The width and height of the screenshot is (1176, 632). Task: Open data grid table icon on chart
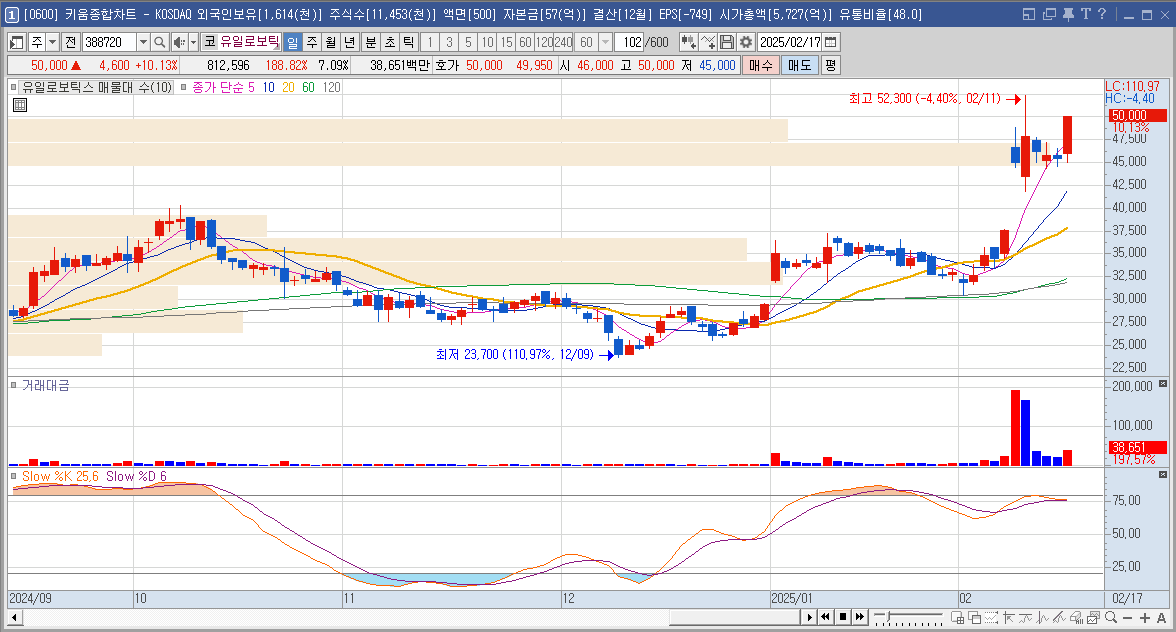point(20,105)
